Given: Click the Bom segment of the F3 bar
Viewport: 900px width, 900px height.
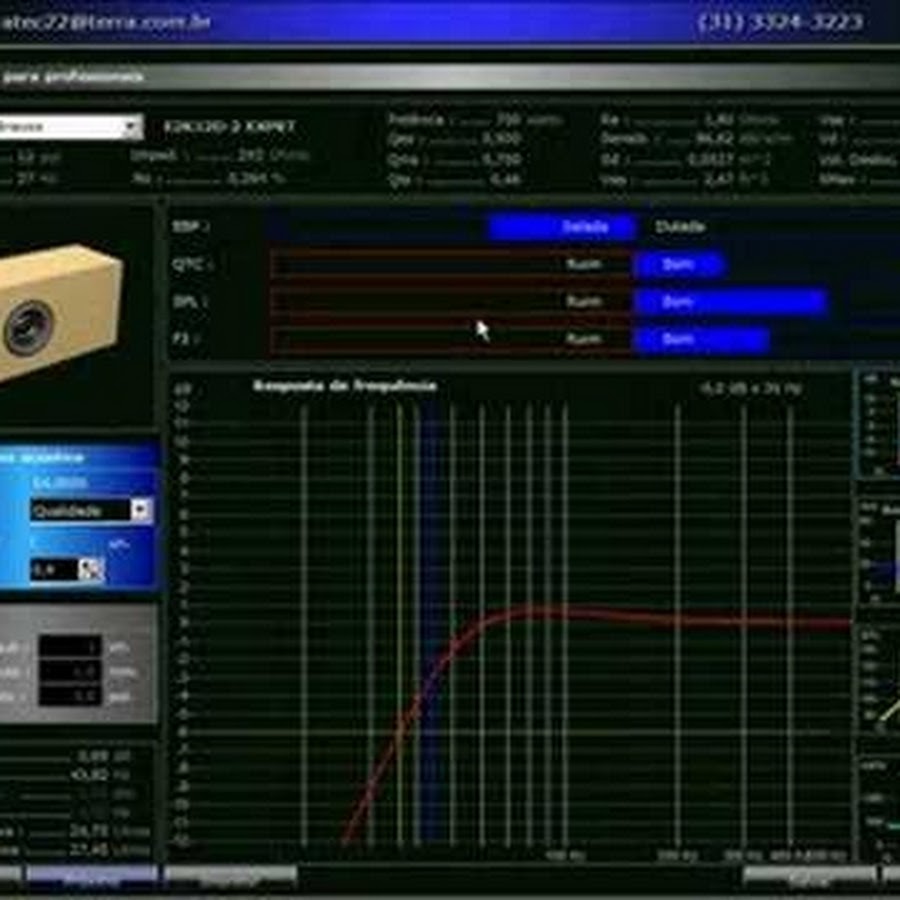Looking at the screenshot, I should pyautogui.click(x=700, y=340).
